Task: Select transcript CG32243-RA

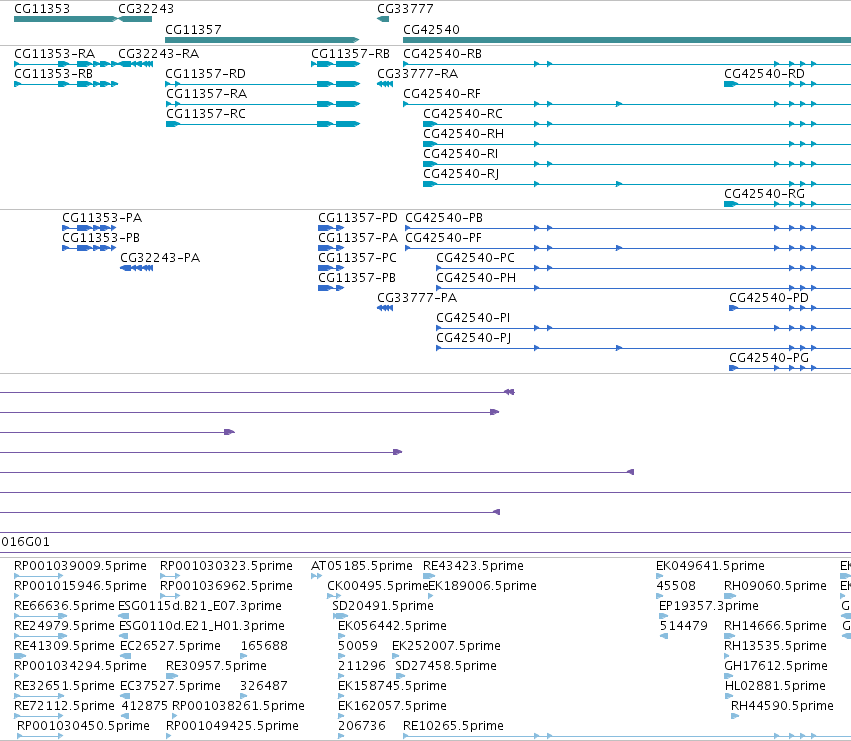Action: click(158, 54)
